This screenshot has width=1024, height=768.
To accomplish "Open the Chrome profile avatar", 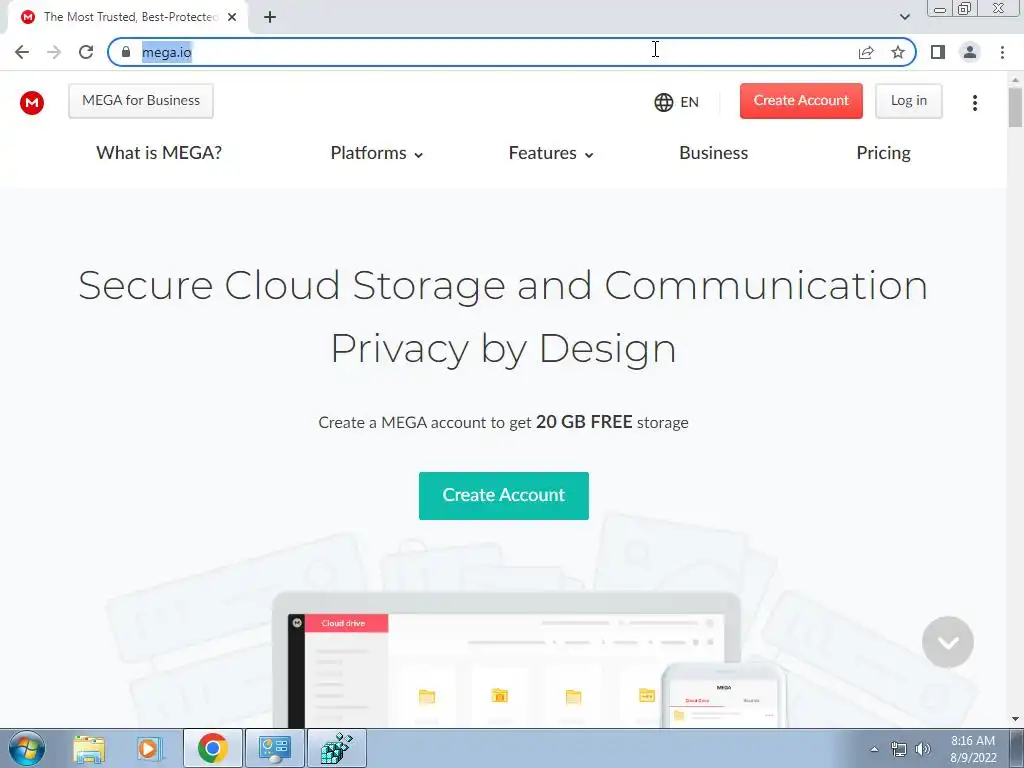I will [970, 52].
